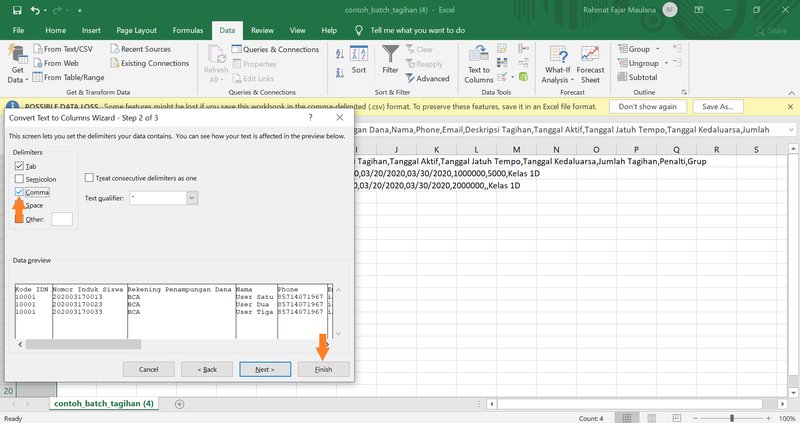The height and width of the screenshot is (423, 800).
Task: Click the Back button in wizard
Action: tap(207, 369)
